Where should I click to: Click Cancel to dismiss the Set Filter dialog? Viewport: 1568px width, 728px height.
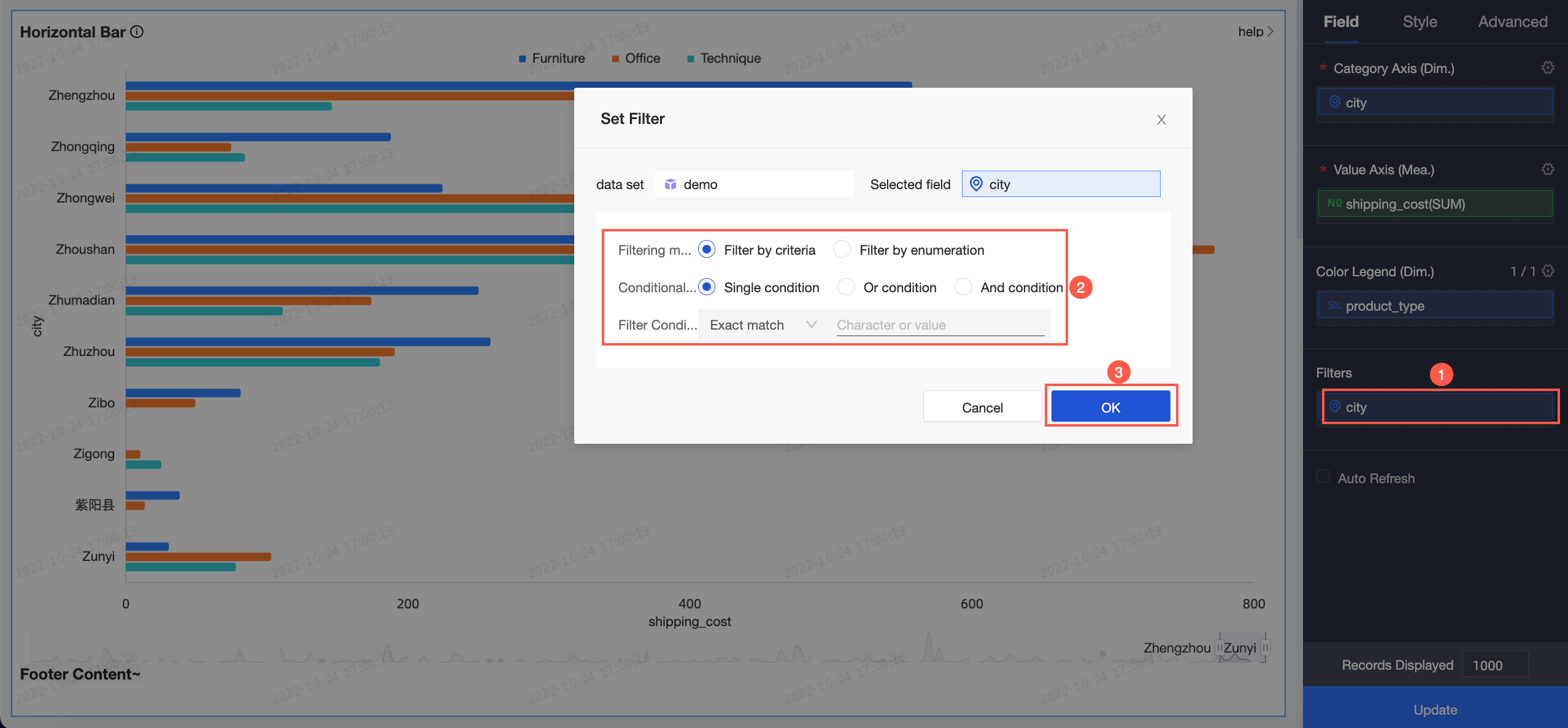coord(981,406)
